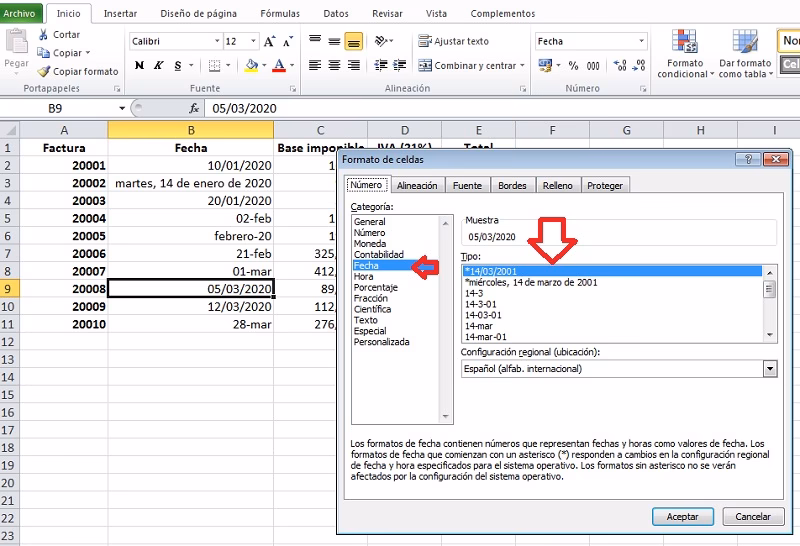The image size is (800, 546).
Task: Toggle underline (S) formatting
Action: click(x=175, y=65)
